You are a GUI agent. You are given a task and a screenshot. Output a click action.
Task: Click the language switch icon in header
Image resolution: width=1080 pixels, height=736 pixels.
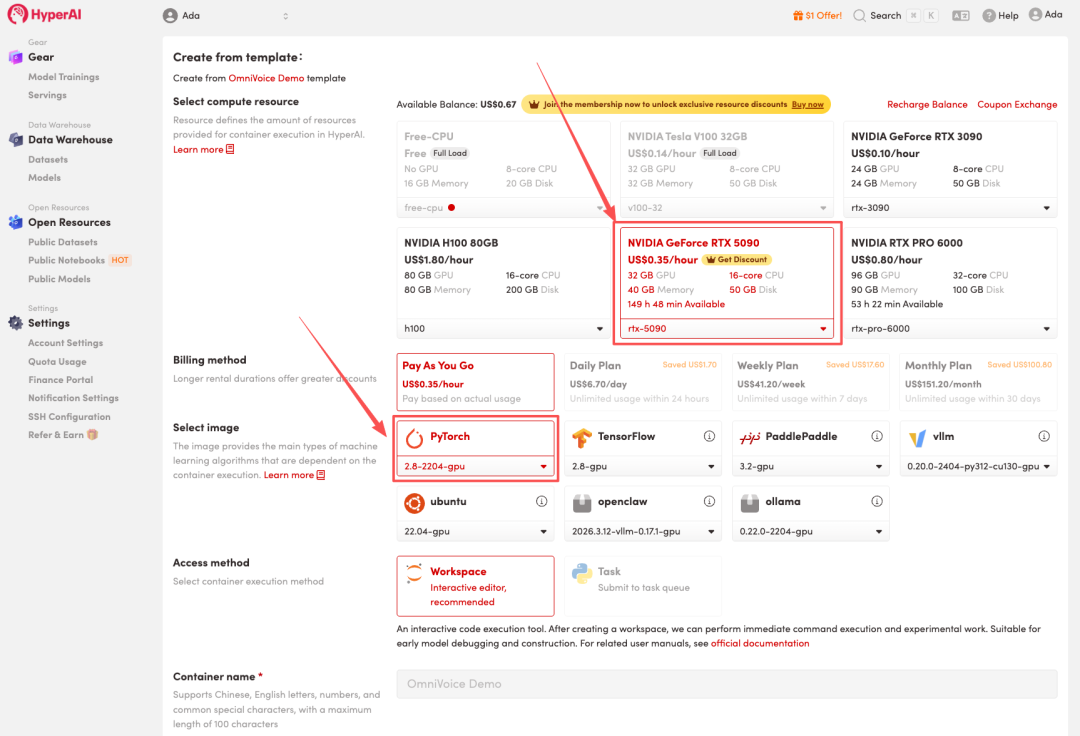pyautogui.click(x=961, y=15)
